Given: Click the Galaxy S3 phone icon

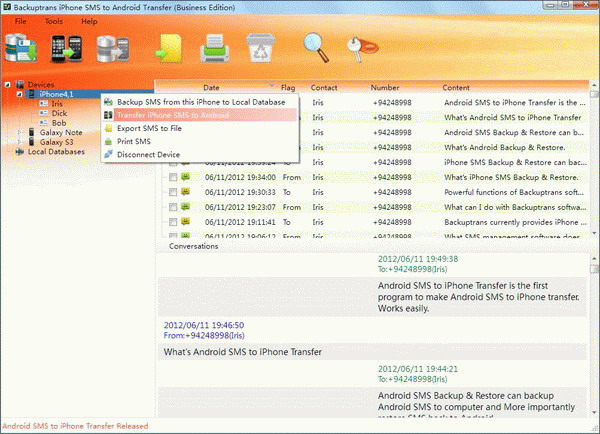Looking at the screenshot, I should [x=32, y=142].
